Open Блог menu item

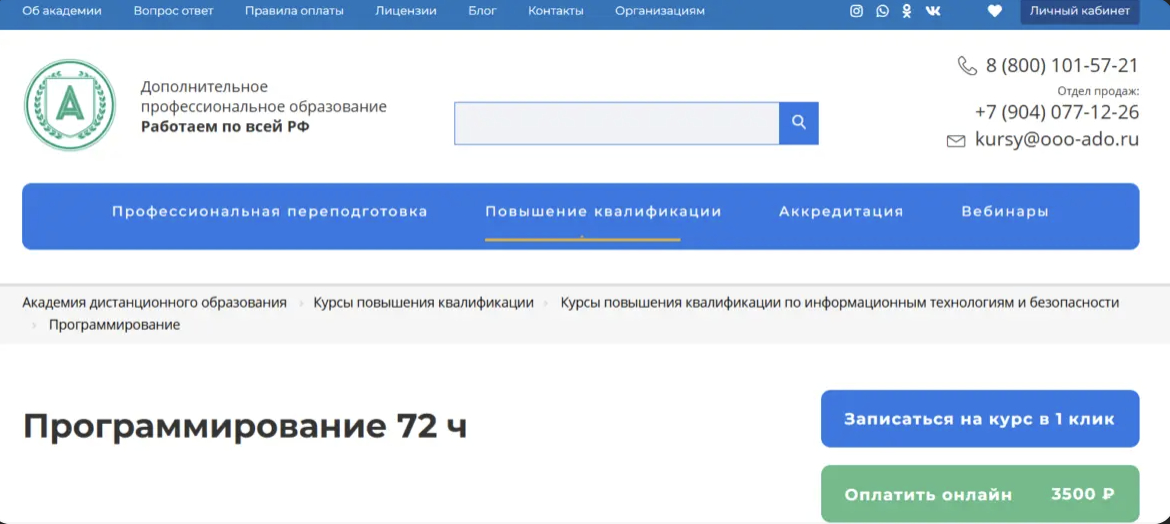point(483,11)
